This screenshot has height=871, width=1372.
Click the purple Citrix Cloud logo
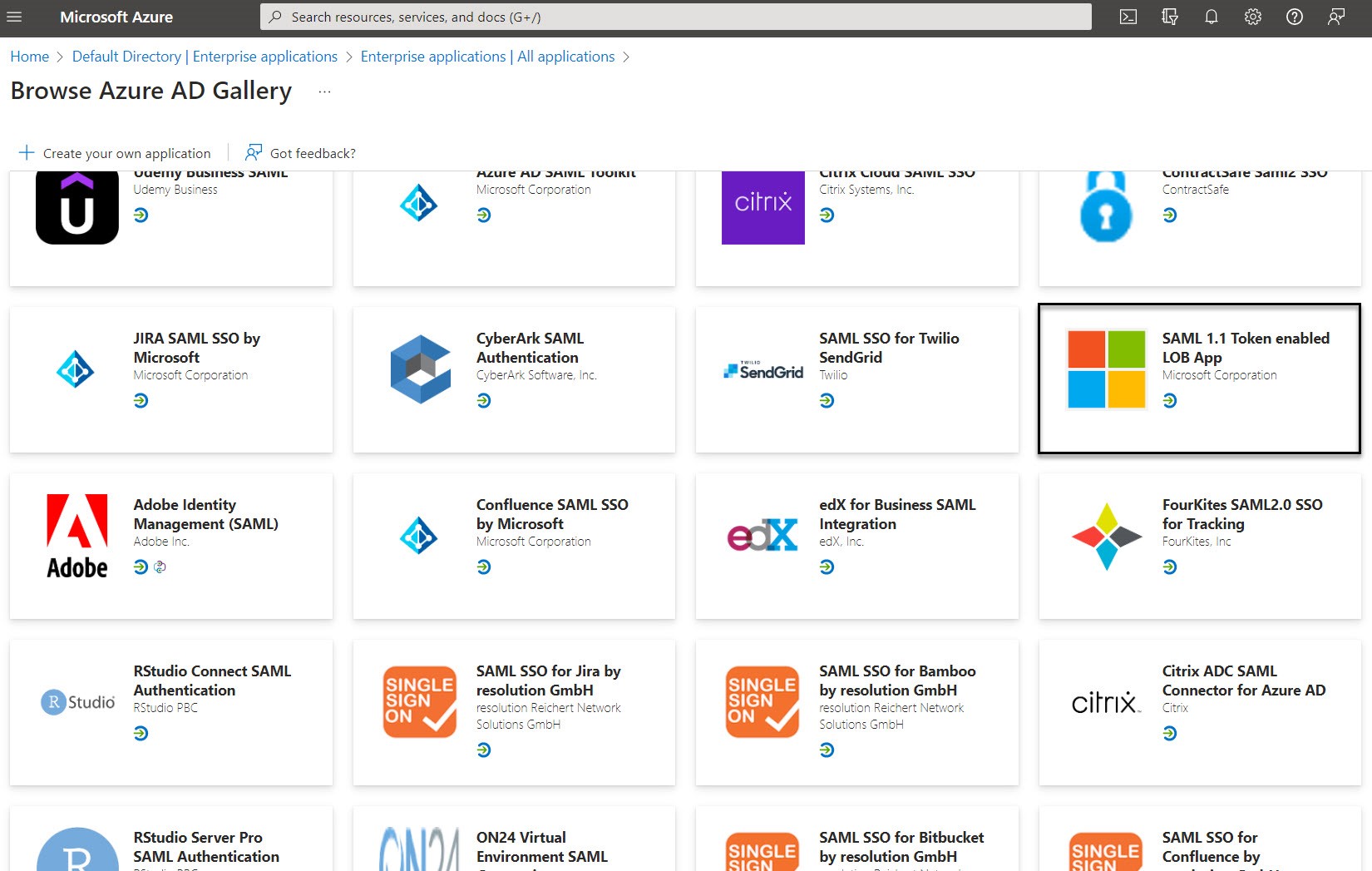click(762, 205)
